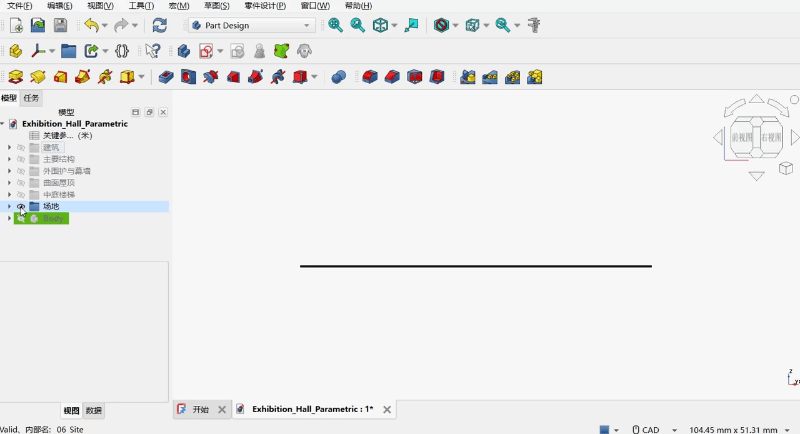800x434 pixels.
Task: Create a new Body
Action: 184,51
